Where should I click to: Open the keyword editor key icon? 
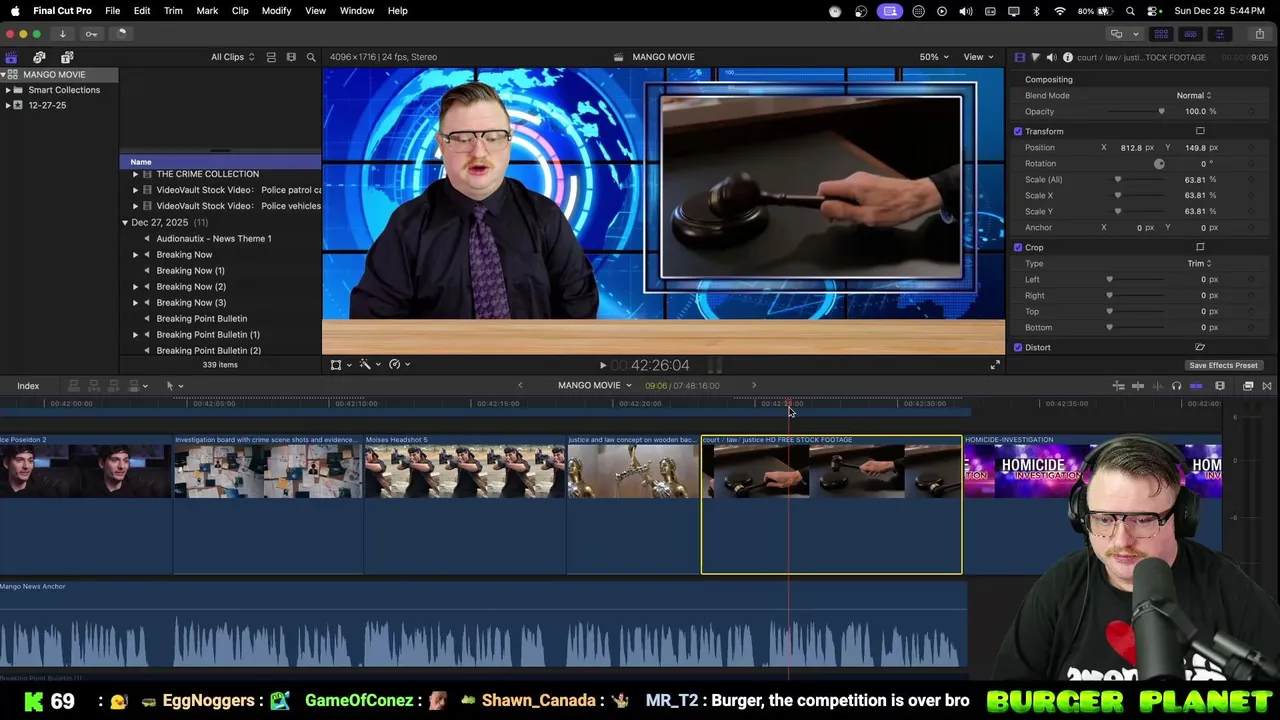point(91,33)
